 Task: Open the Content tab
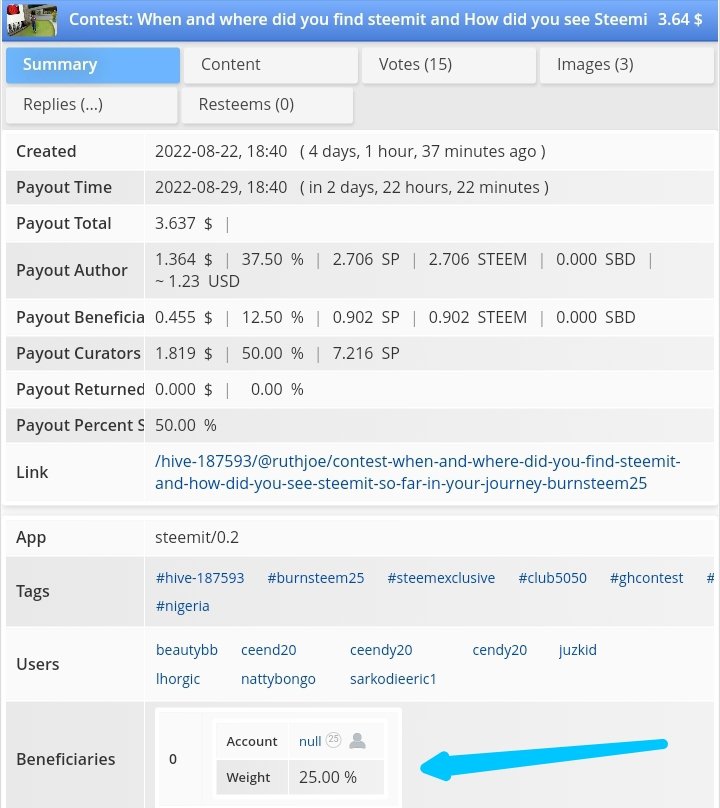(271, 65)
